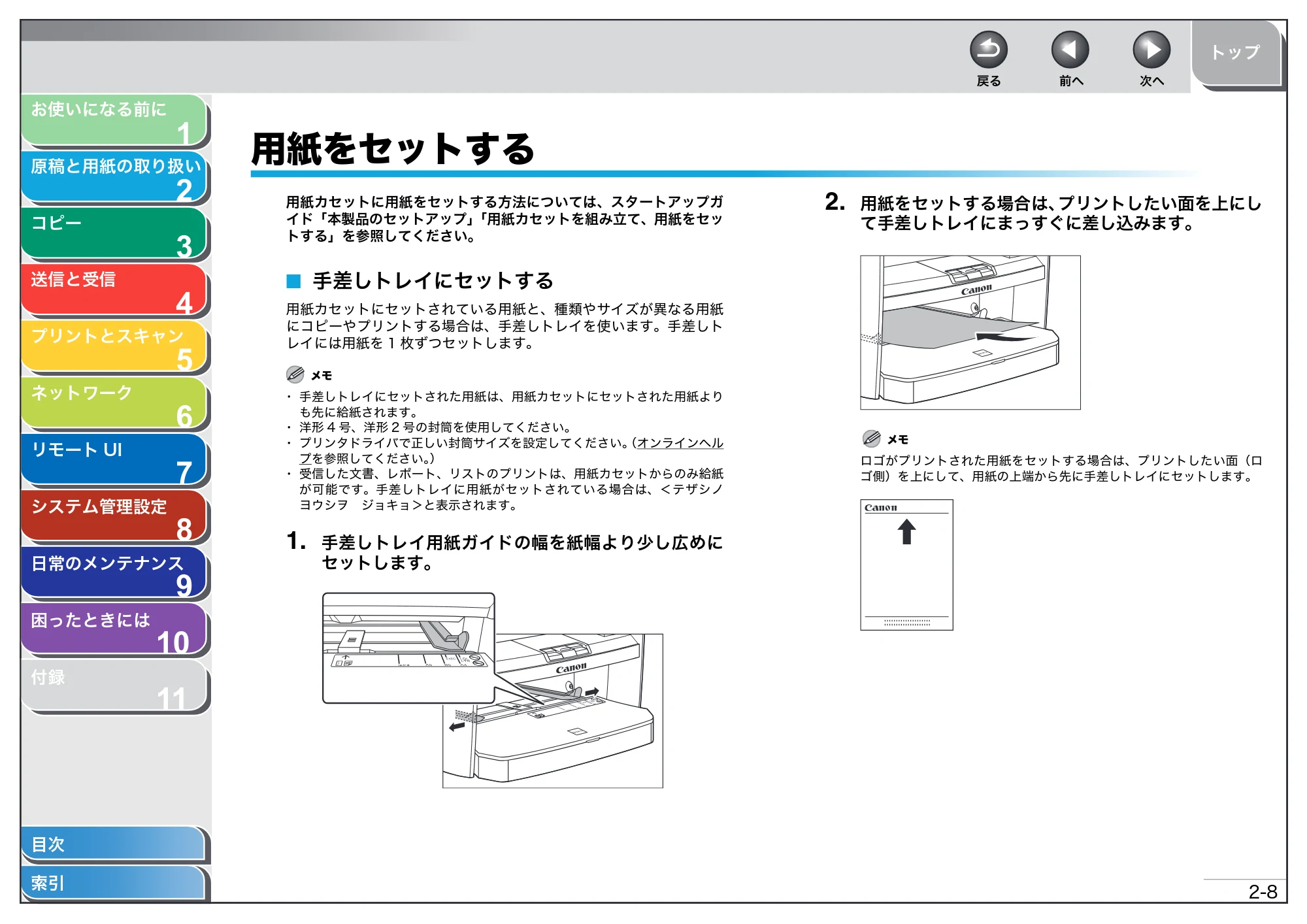Click the step 1 paper guide illustration

point(493,691)
